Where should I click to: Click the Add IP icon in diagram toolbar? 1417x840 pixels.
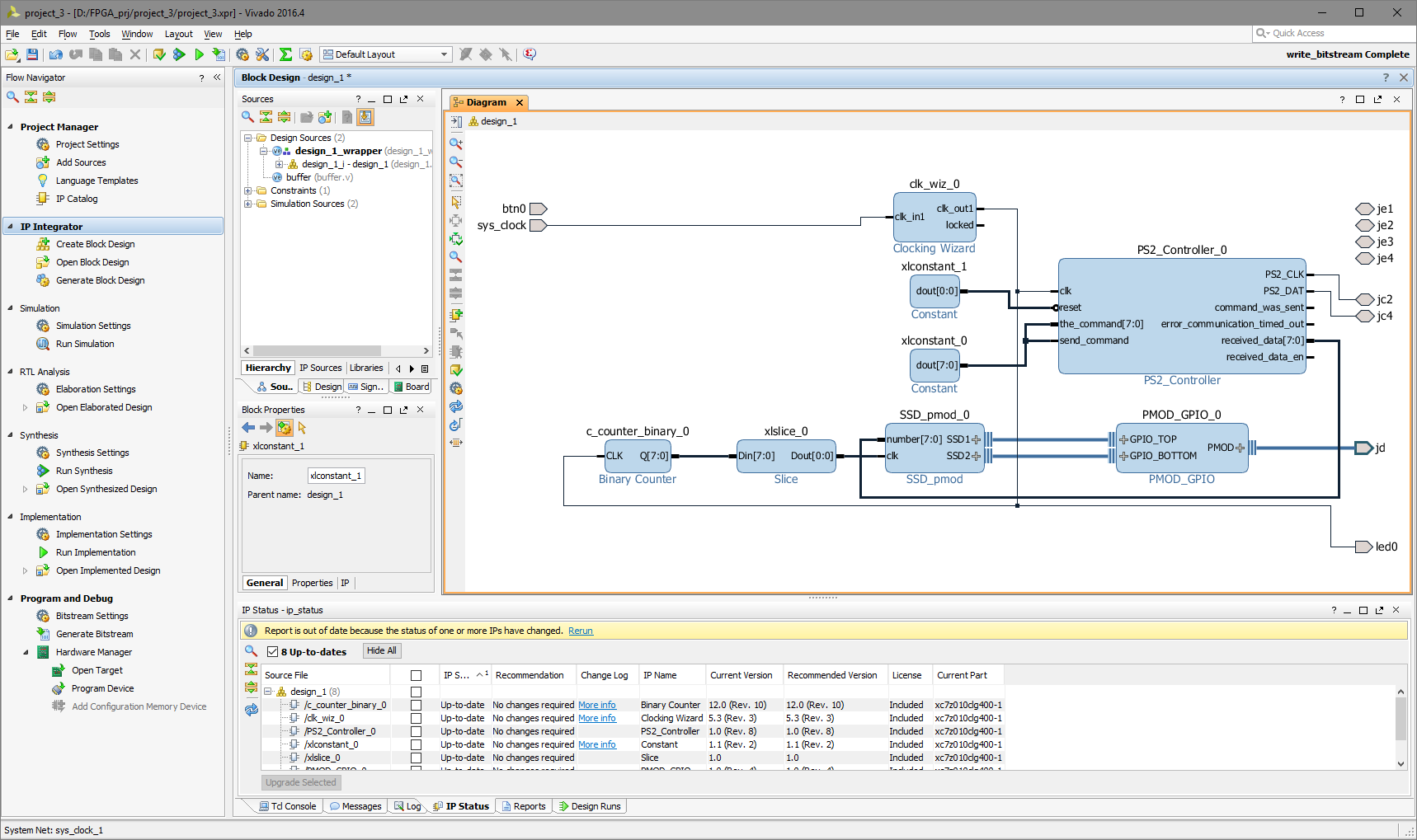point(455,315)
